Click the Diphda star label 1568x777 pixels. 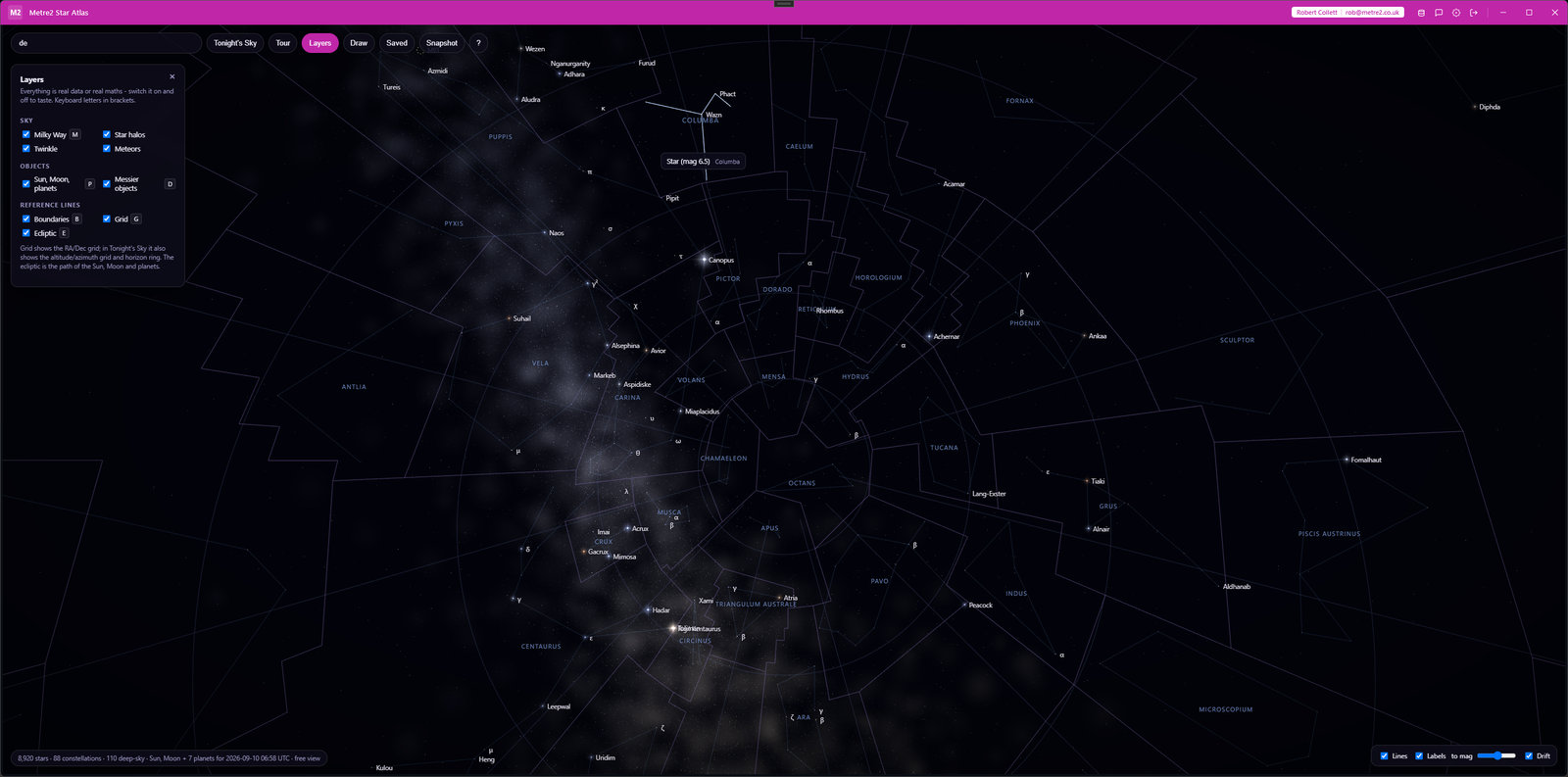point(1490,107)
